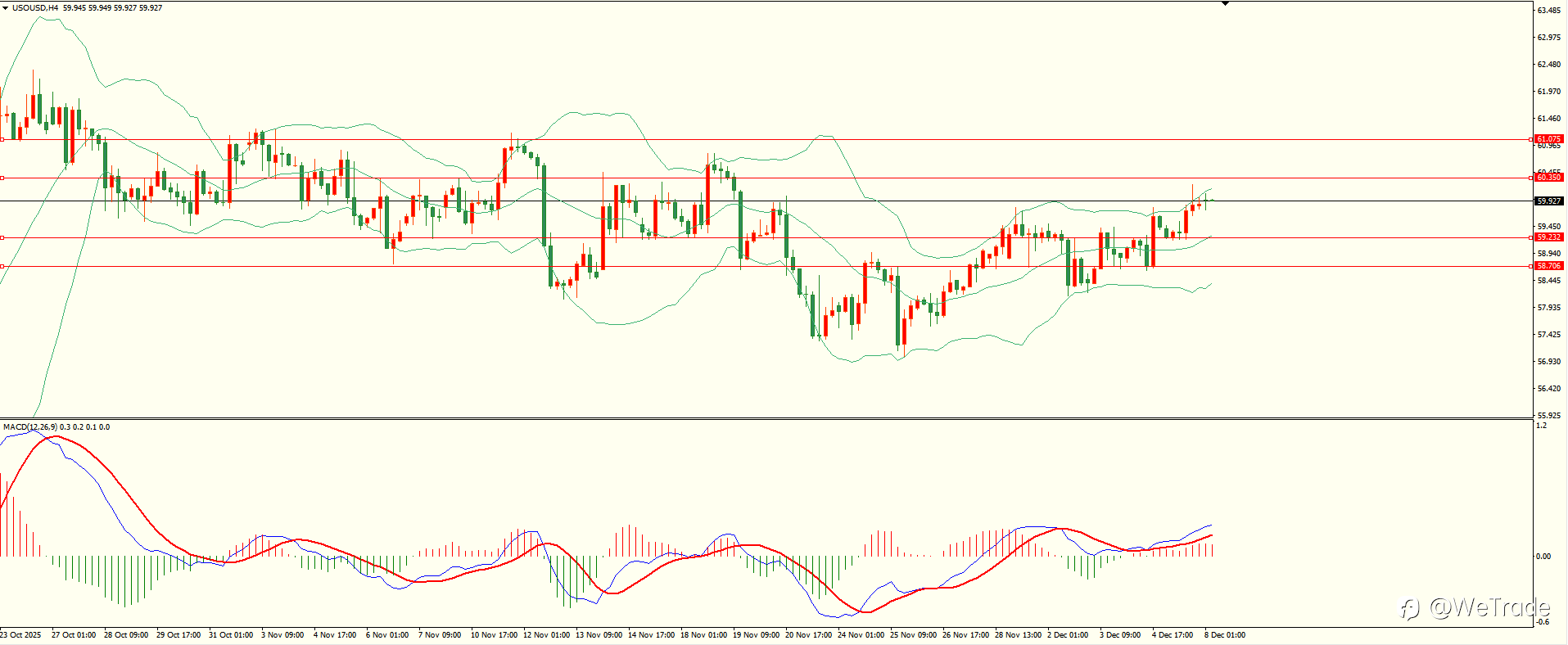Click the 62.975 value on the price scale
This screenshot has height=645, width=1568.
[x=1549, y=38]
